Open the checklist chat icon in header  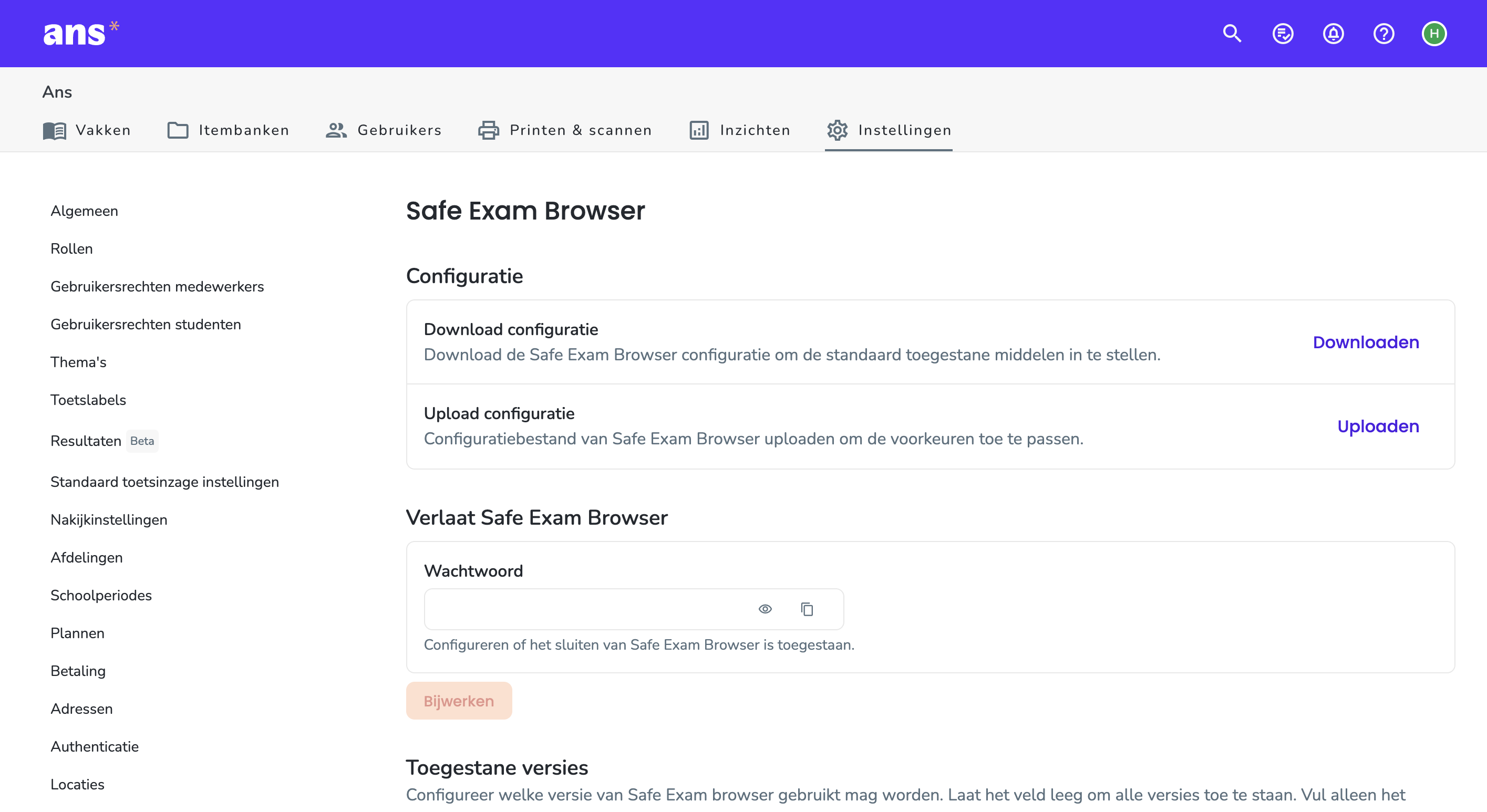[1283, 34]
